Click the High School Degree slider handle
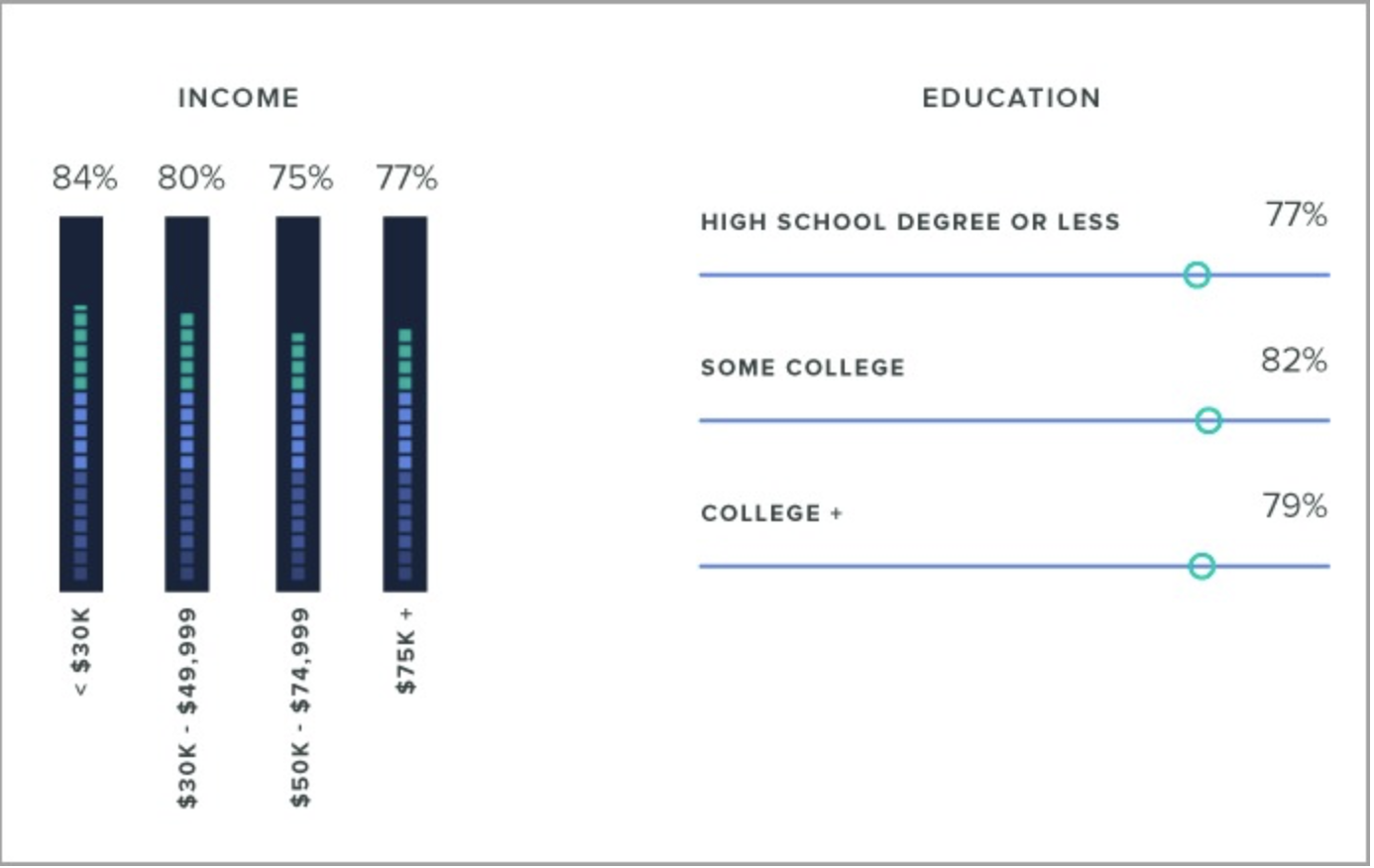Screen dimensions: 1374x868 point(1197,274)
